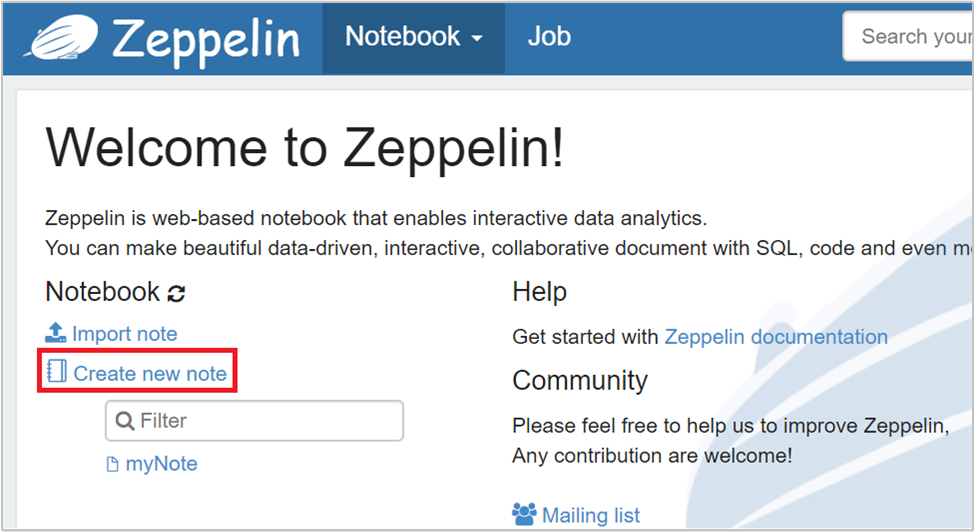Expand the Notebook dropdown caret arrow
The image size is (975, 532).
(x=477, y=39)
